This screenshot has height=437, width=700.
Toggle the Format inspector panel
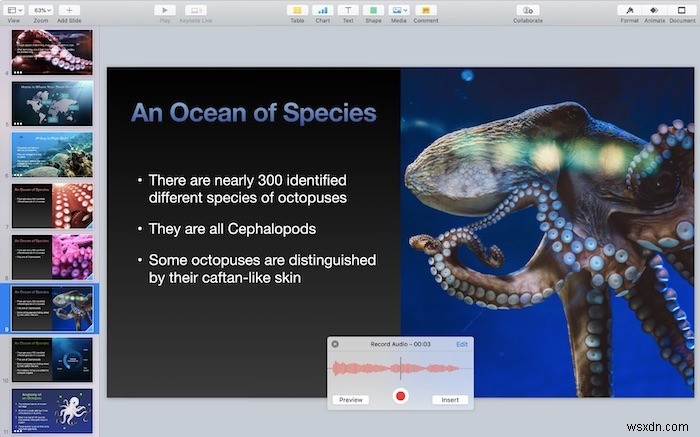[629, 10]
